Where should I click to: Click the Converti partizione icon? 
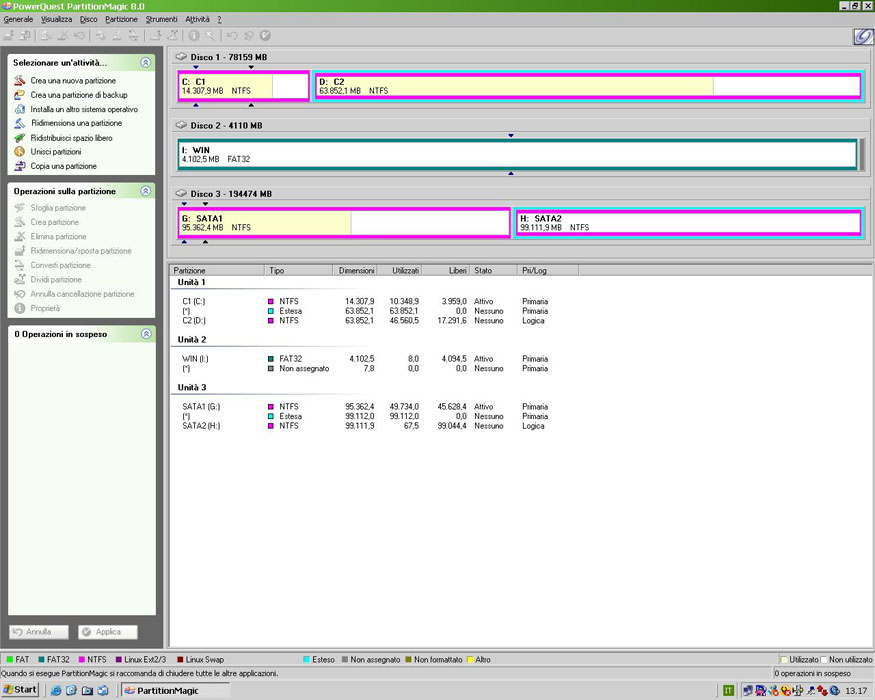[x=20, y=265]
